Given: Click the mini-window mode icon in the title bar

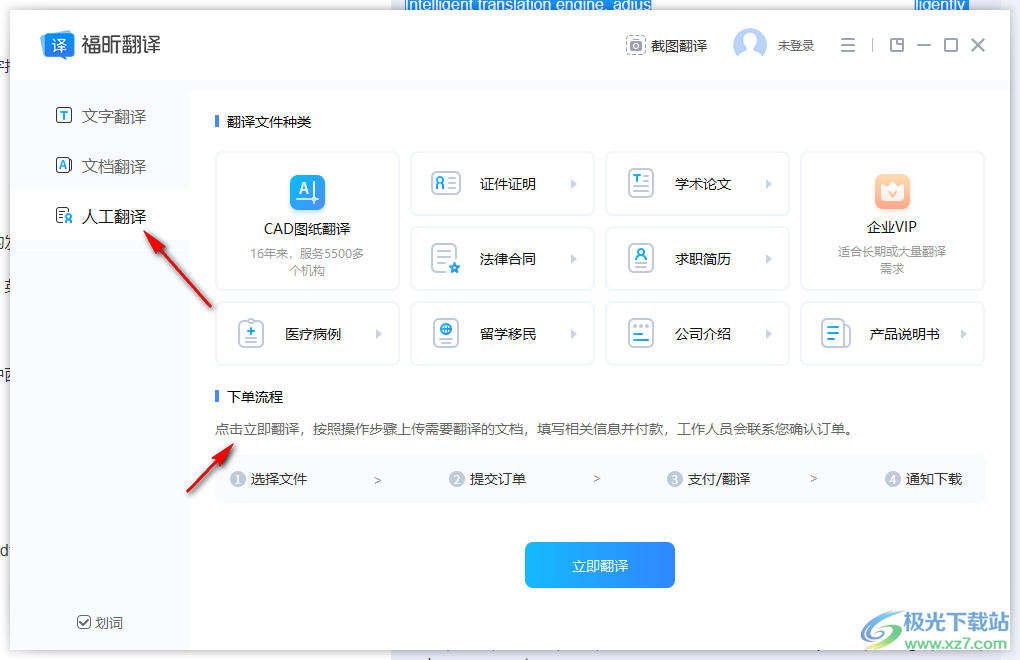Looking at the screenshot, I should pyautogui.click(x=897, y=45).
